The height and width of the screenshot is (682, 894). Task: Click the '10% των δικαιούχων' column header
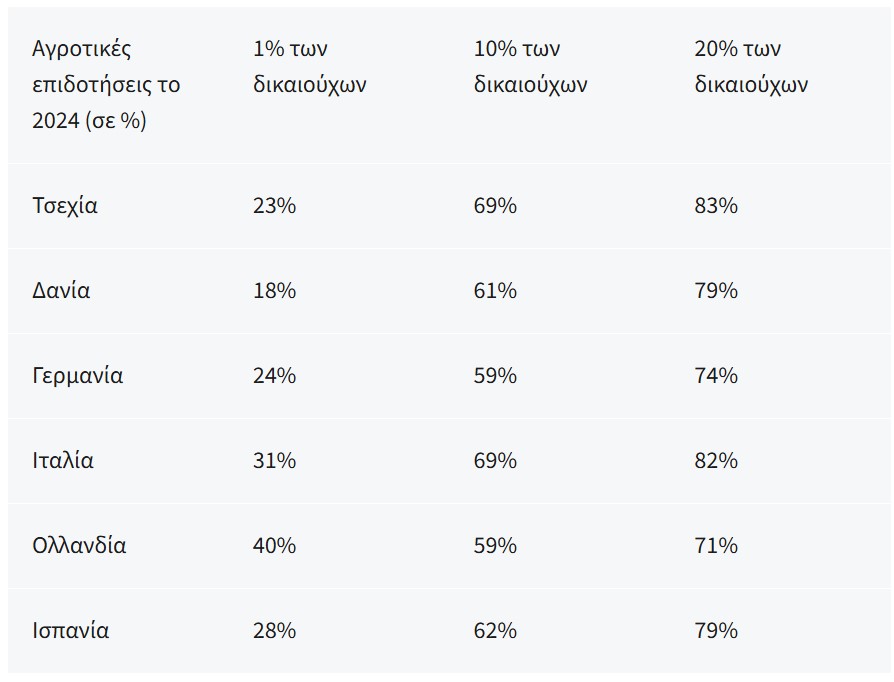[530, 67]
